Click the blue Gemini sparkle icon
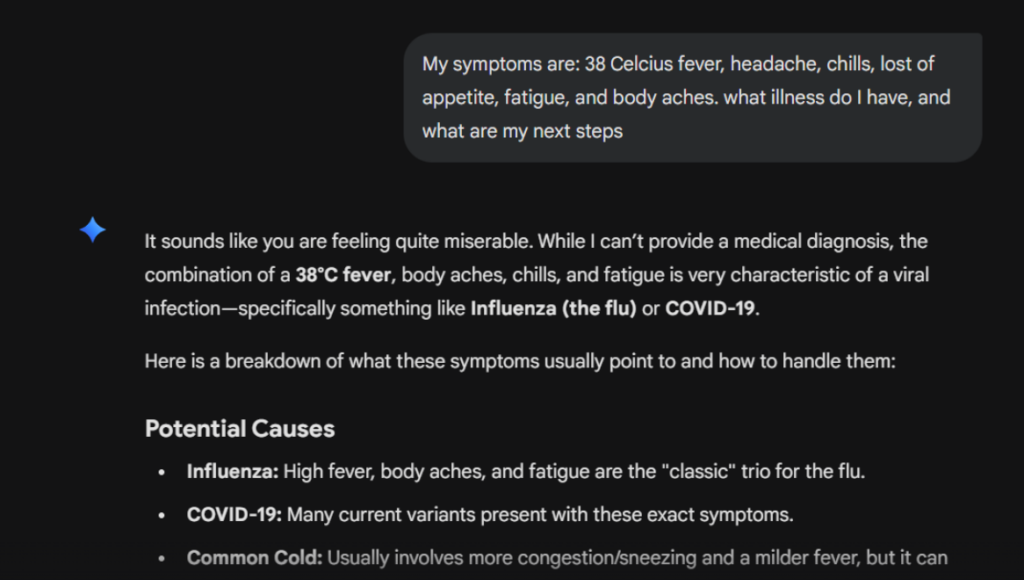The image size is (1024, 580). [93, 230]
